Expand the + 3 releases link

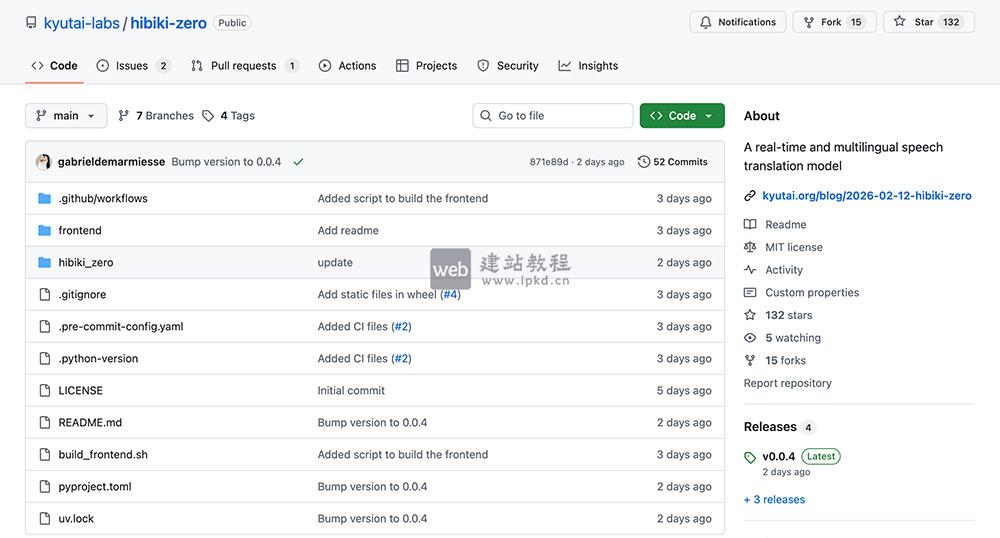click(x=774, y=500)
